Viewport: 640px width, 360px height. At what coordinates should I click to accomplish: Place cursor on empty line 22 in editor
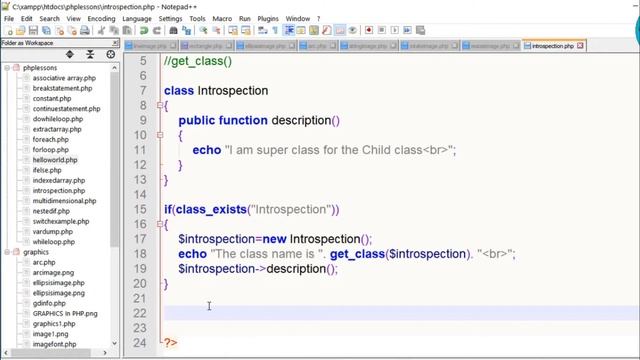click(401, 313)
